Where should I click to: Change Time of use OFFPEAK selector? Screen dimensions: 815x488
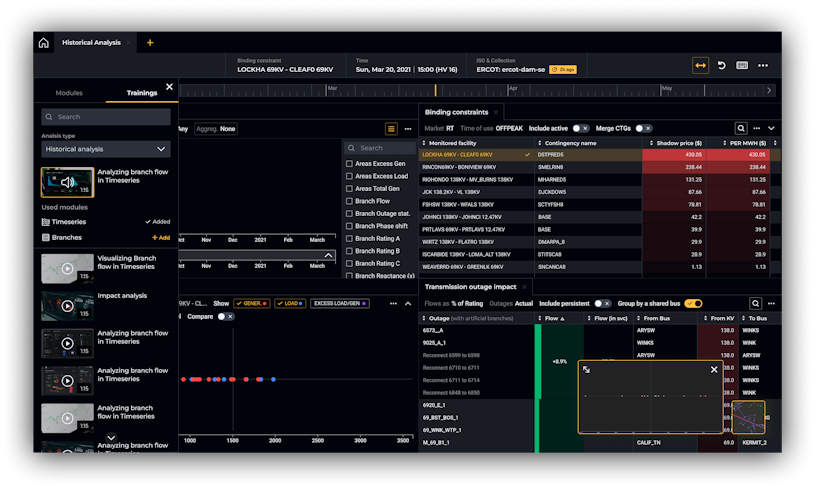coord(491,128)
